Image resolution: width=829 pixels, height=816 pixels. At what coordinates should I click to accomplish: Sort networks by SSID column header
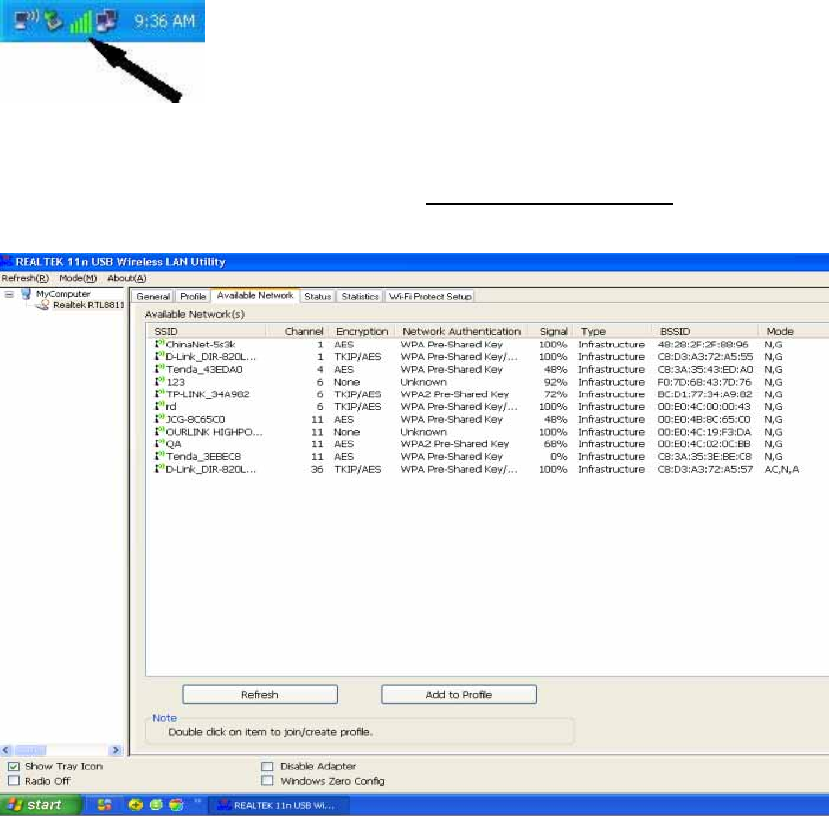207,331
